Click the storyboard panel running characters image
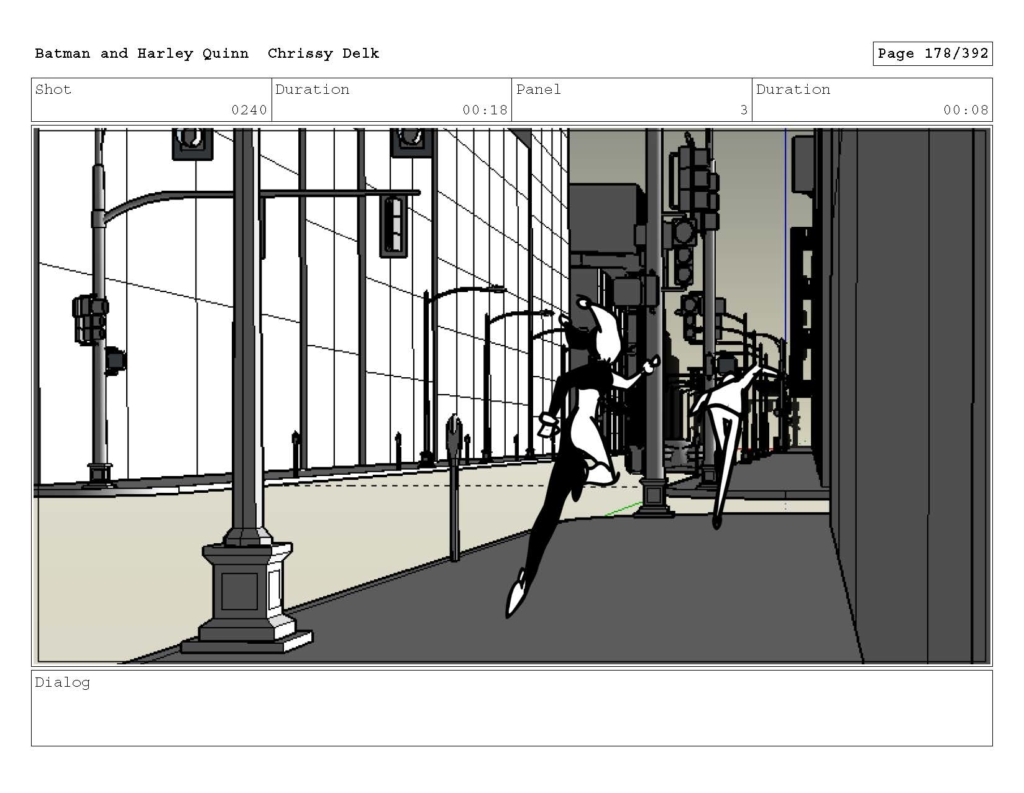Screen dimensions: 1024x793 [x=512, y=396]
